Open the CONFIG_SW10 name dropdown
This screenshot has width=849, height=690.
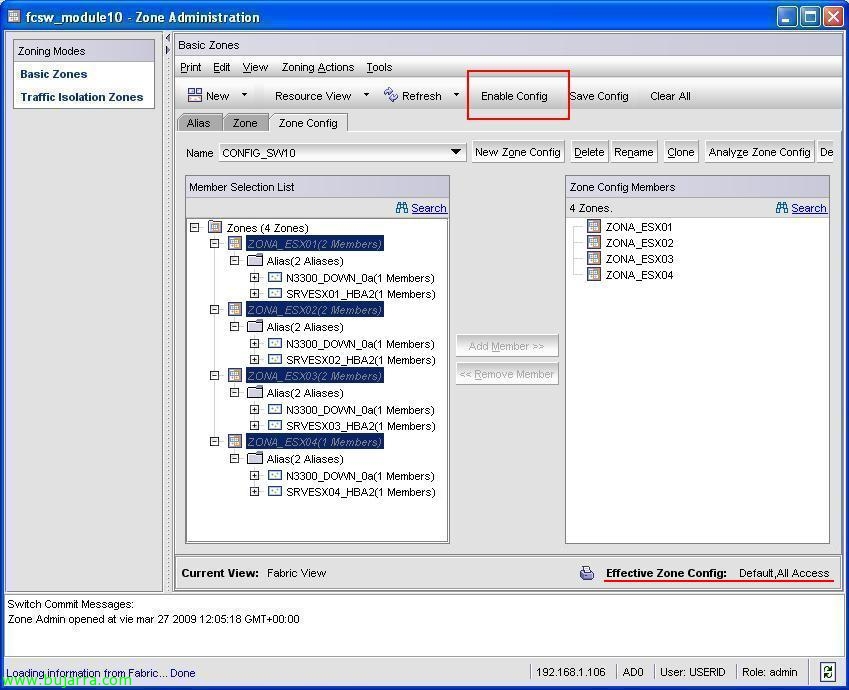456,153
